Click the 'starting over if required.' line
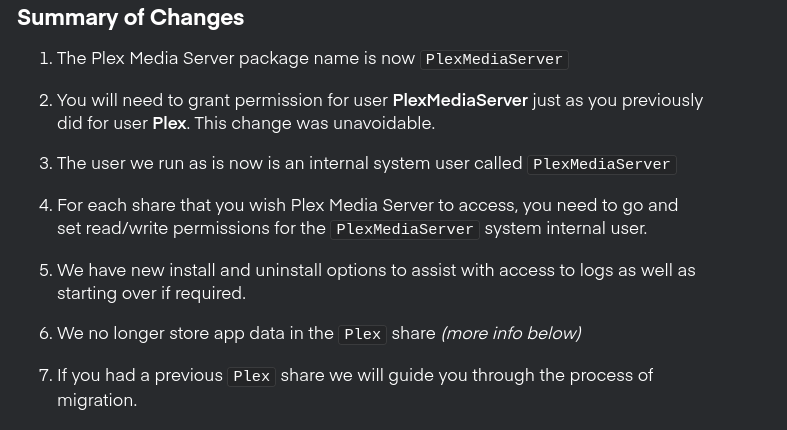 [152, 294]
